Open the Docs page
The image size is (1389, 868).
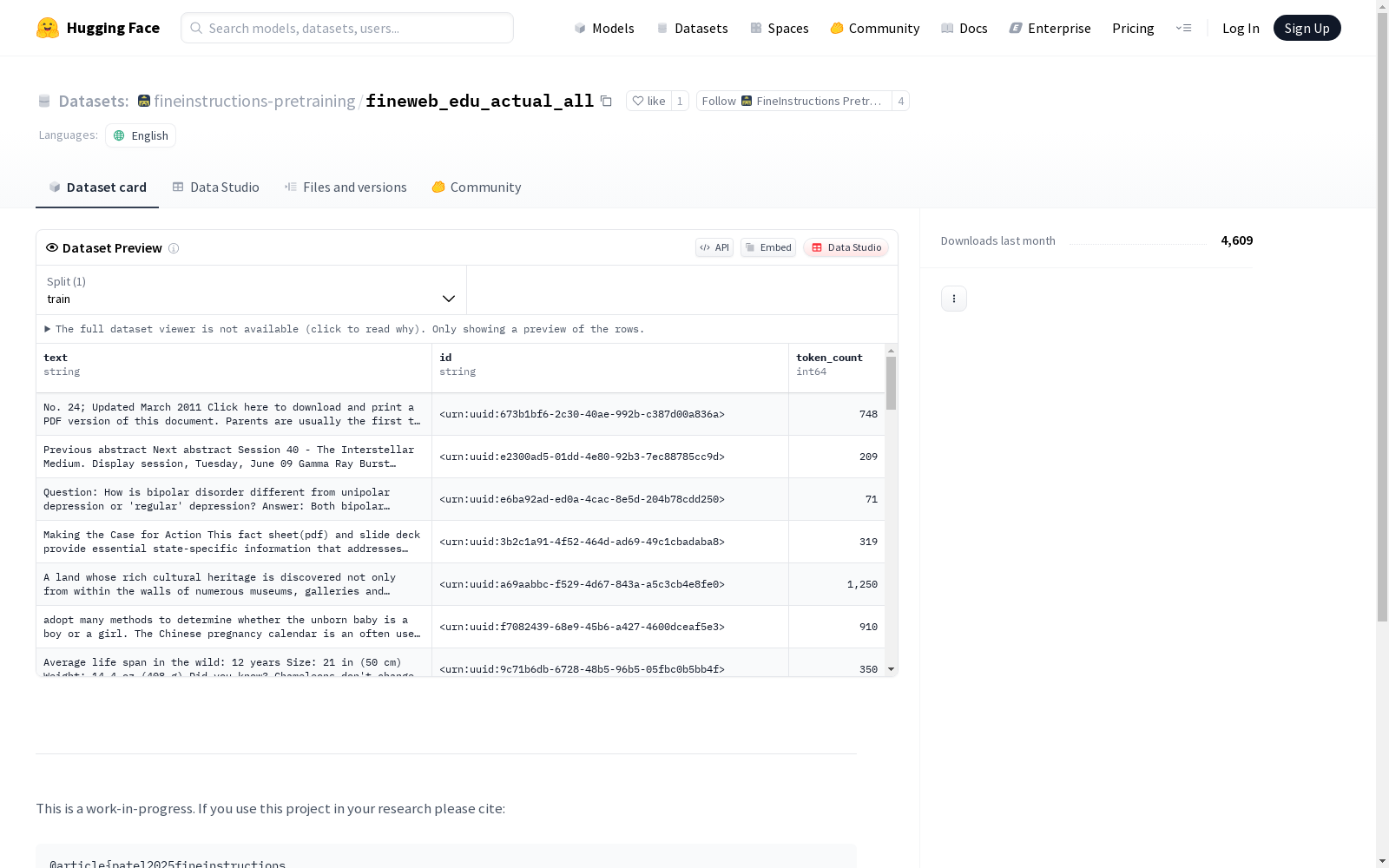click(964, 28)
